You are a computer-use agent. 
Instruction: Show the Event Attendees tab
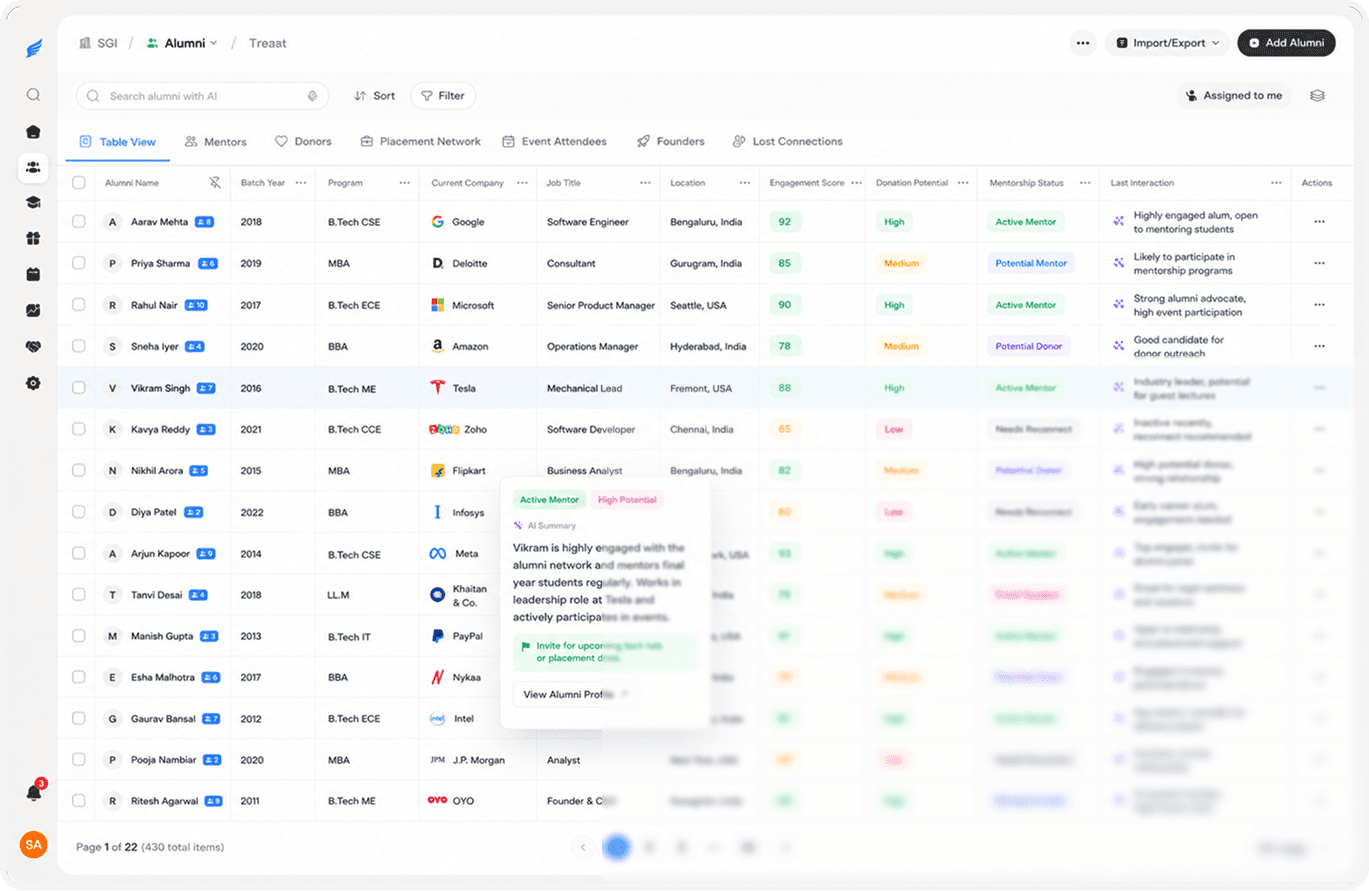[x=554, y=142]
